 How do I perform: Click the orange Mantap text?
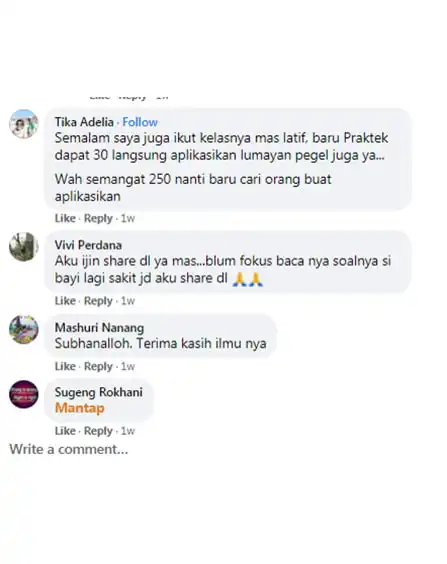click(79, 408)
